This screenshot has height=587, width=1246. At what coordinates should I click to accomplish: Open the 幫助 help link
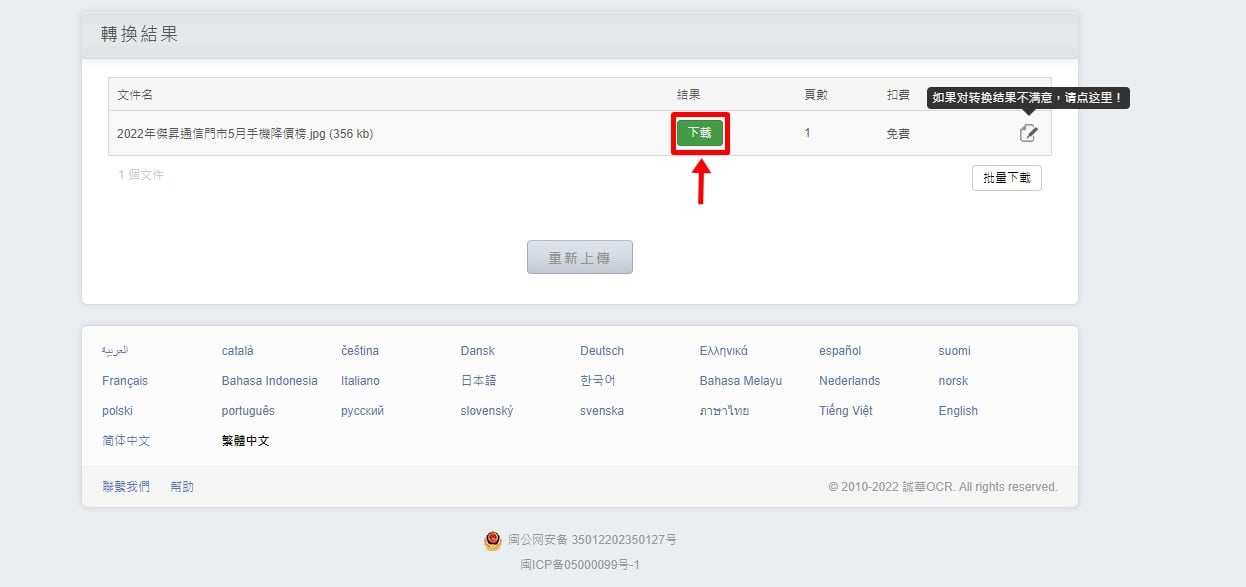coord(182,487)
